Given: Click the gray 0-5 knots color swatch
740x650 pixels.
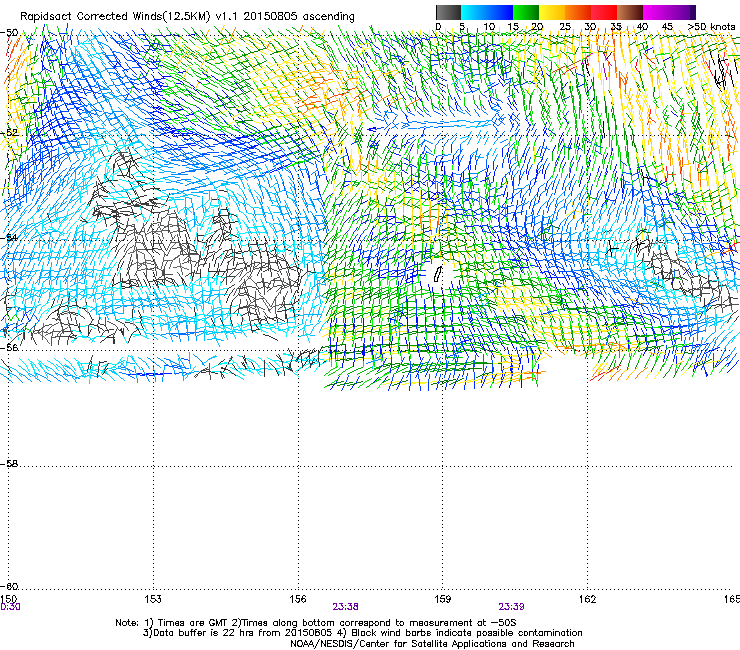Looking at the screenshot, I should pyautogui.click(x=448, y=12).
